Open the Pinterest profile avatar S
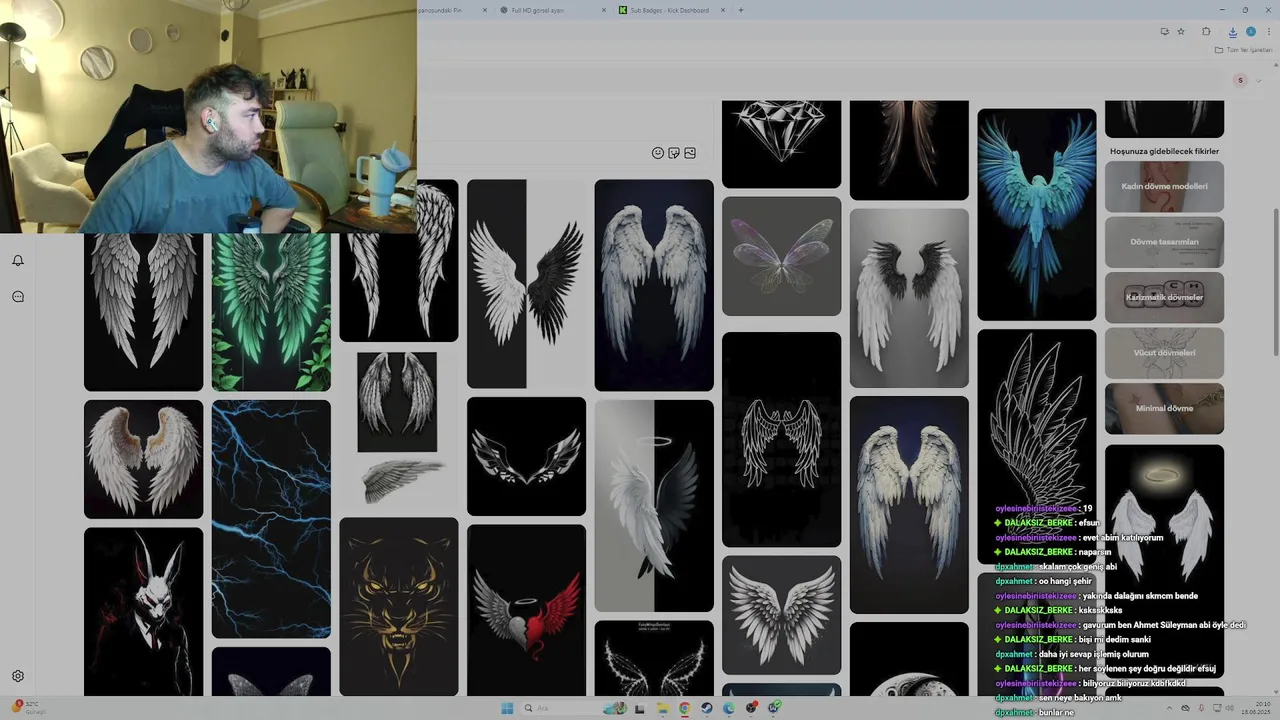 [x=1241, y=80]
